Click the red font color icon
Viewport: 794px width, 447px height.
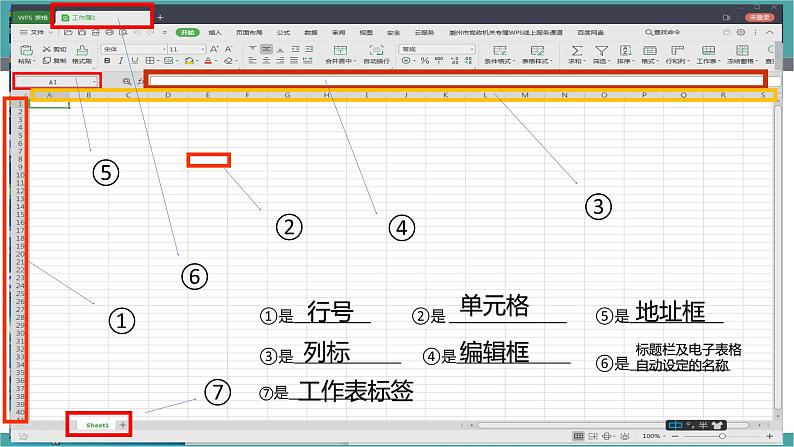(208, 61)
